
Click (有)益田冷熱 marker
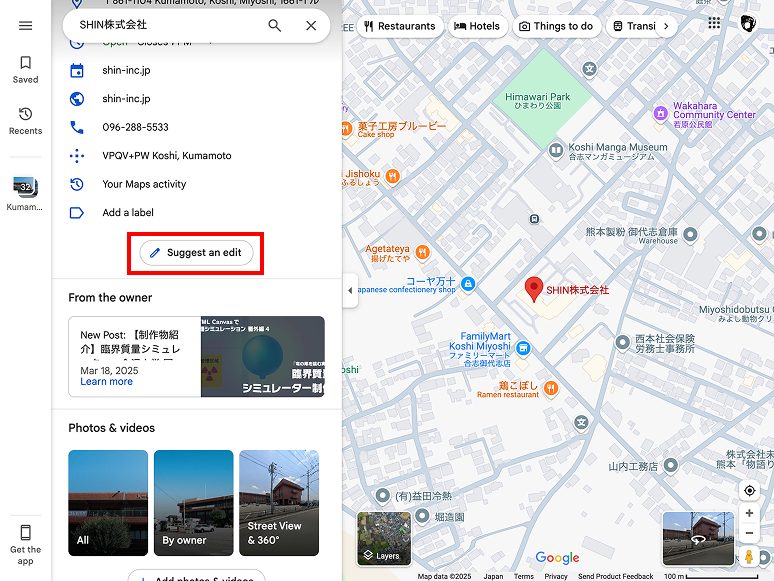pos(383,495)
